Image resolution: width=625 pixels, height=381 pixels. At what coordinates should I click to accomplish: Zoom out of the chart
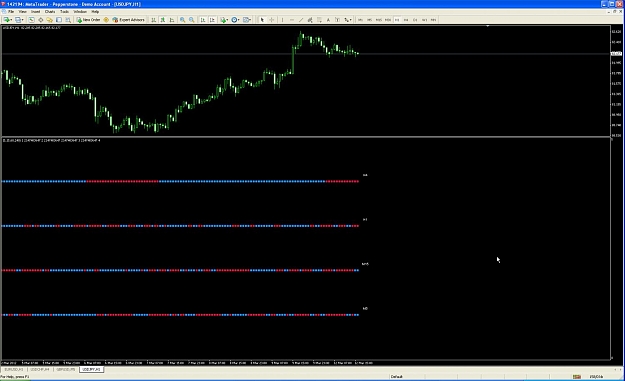pos(192,20)
